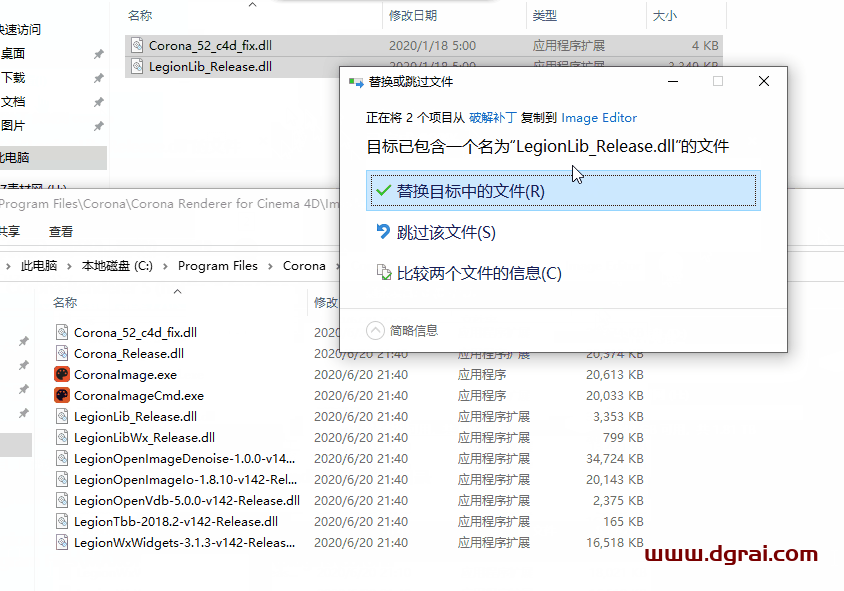The width and height of the screenshot is (844, 591).
Task: Click the CoronaImage.exe application icon
Action: (62, 375)
